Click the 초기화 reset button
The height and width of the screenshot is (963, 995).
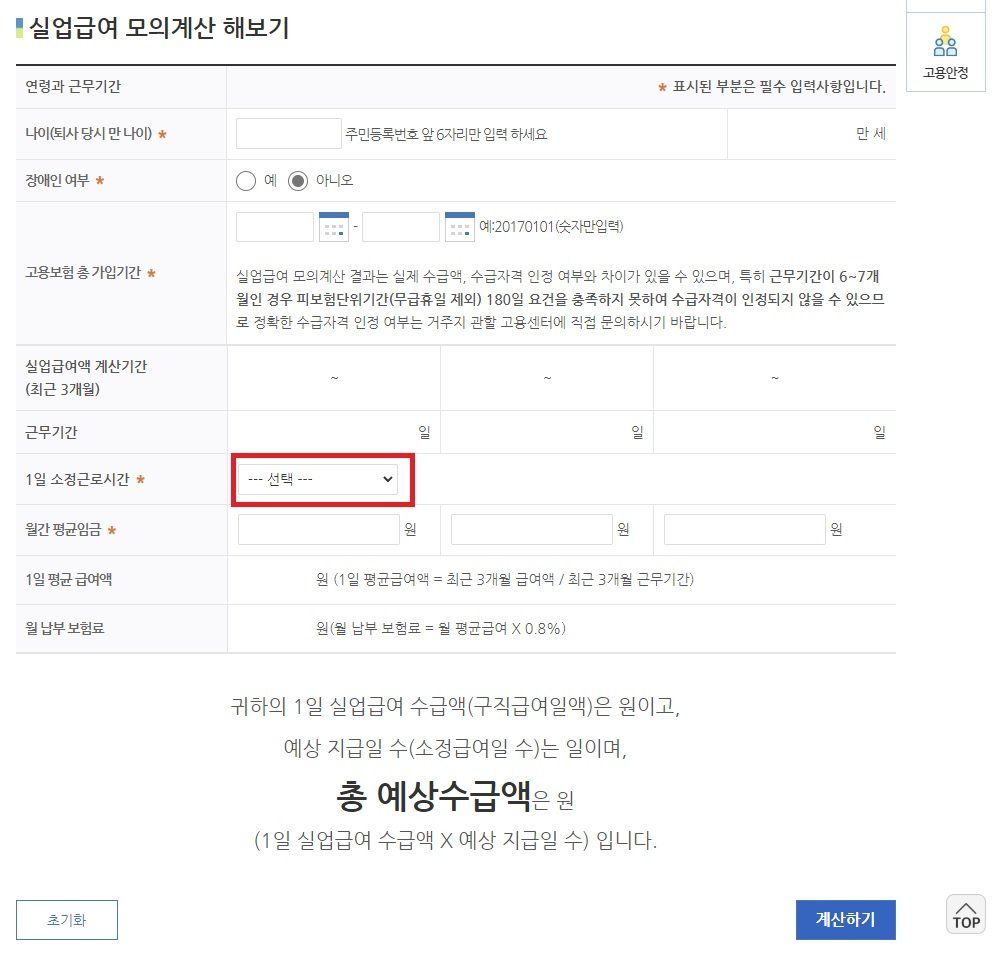(67, 920)
